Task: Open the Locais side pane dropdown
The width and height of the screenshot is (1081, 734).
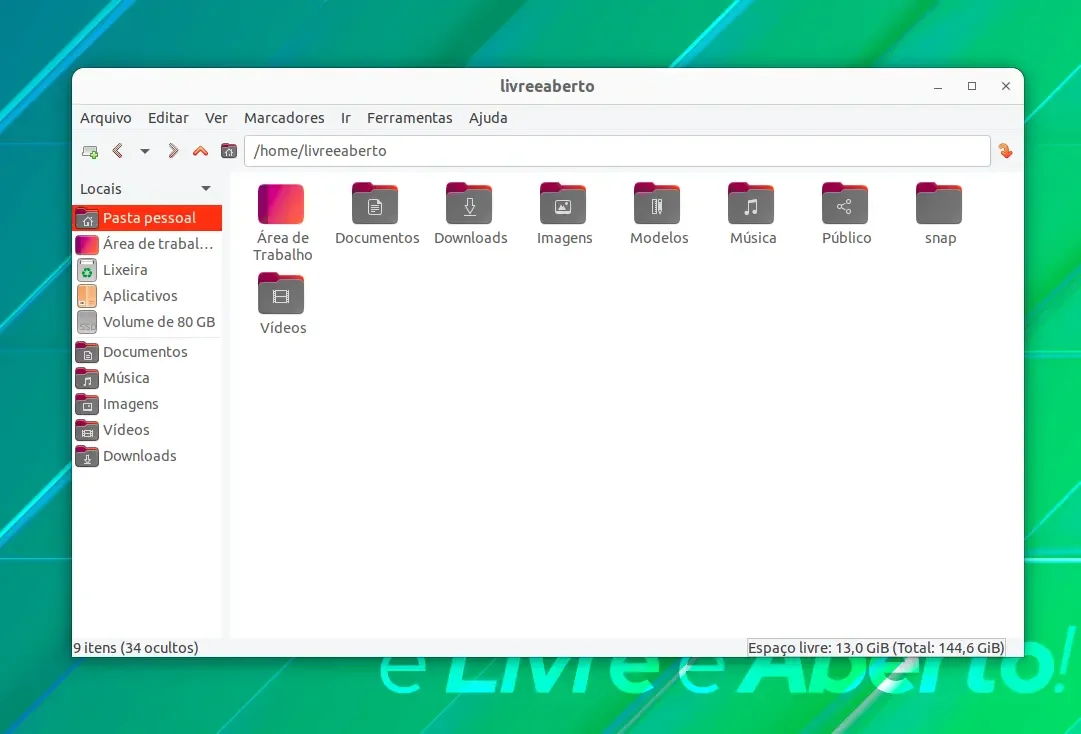Action: pos(206,189)
